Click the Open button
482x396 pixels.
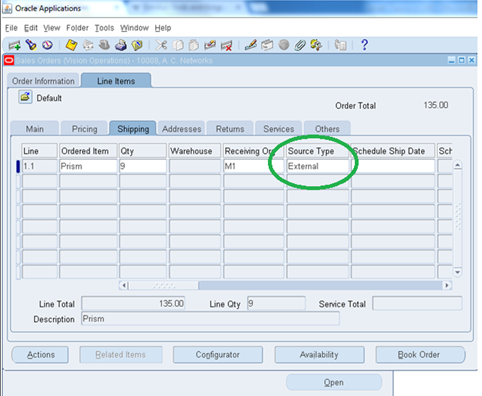(x=334, y=382)
